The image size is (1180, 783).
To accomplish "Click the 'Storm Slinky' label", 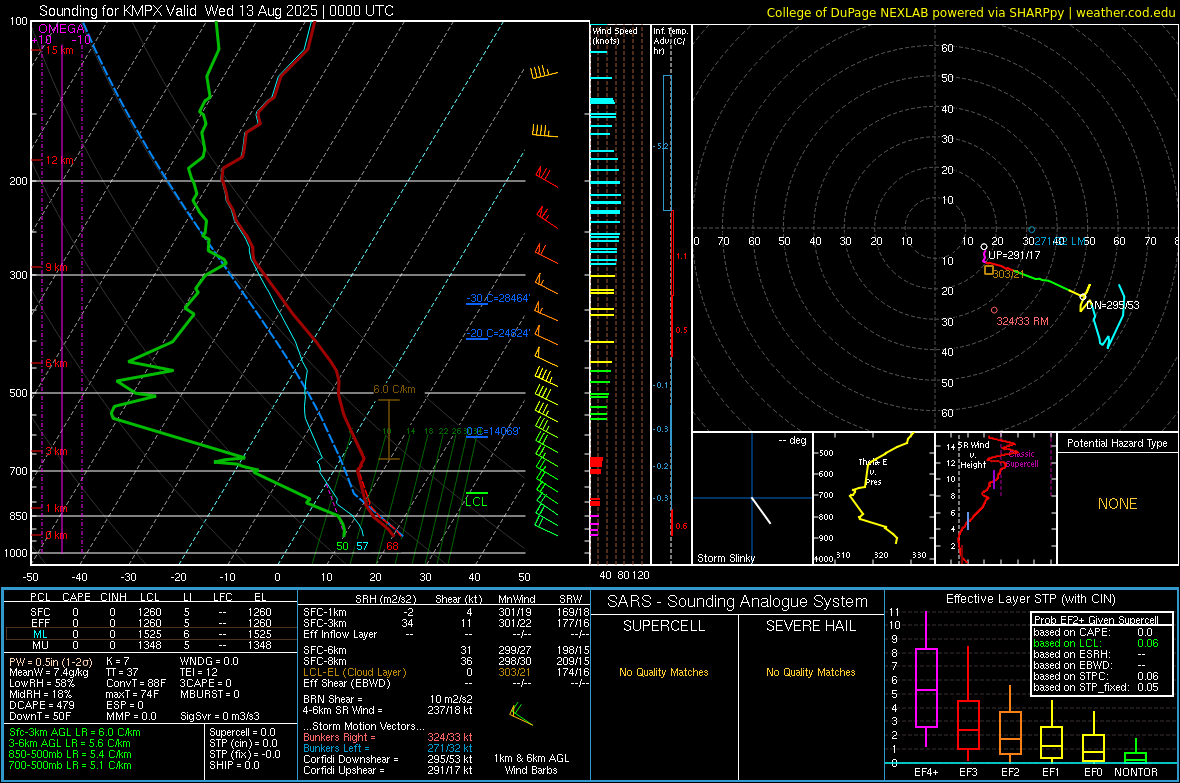I will 725,558.
